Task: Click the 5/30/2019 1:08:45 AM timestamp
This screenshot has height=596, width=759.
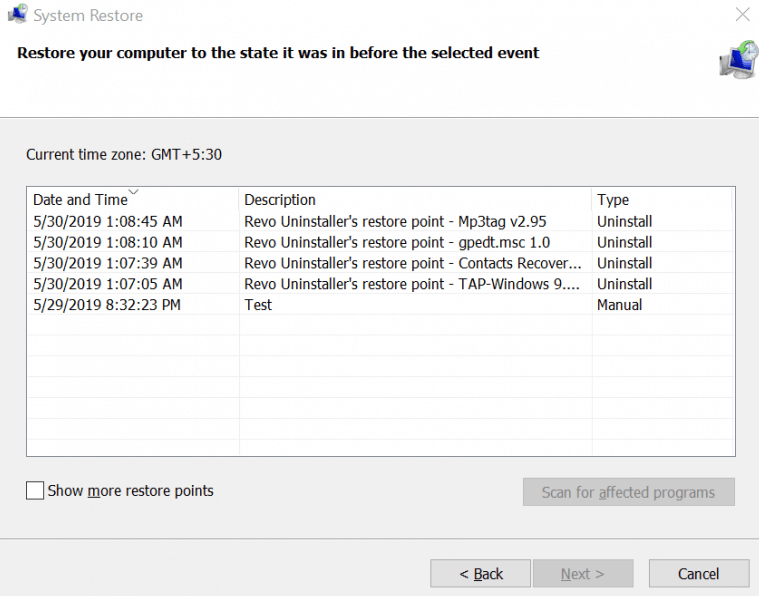Action: (x=107, y=221)
